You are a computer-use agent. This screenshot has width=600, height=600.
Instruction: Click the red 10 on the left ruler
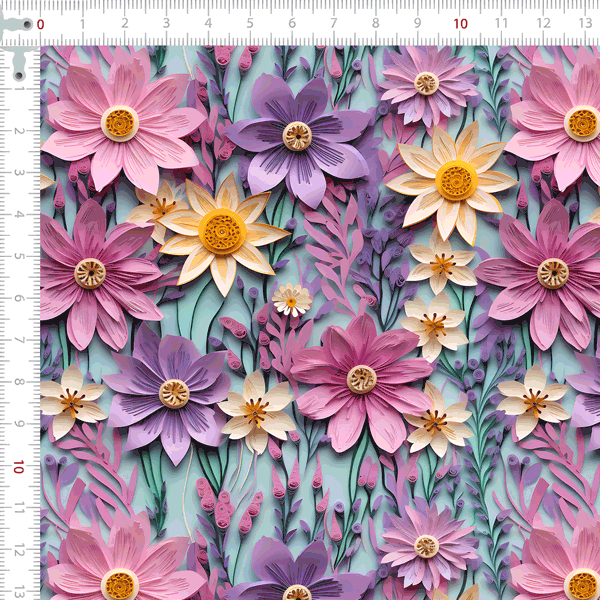coord(18,467)
